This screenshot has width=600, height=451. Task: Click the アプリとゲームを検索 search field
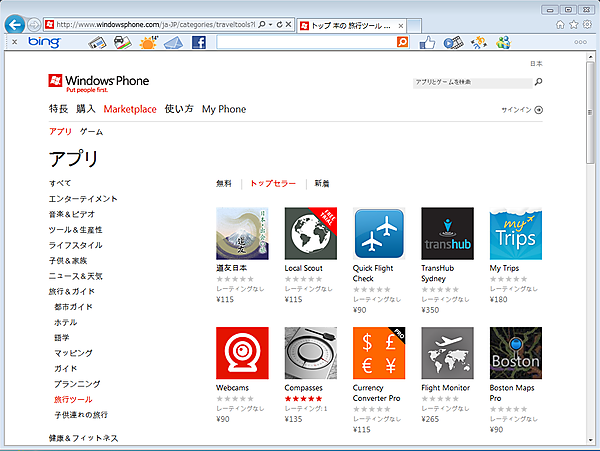(473, 82)
